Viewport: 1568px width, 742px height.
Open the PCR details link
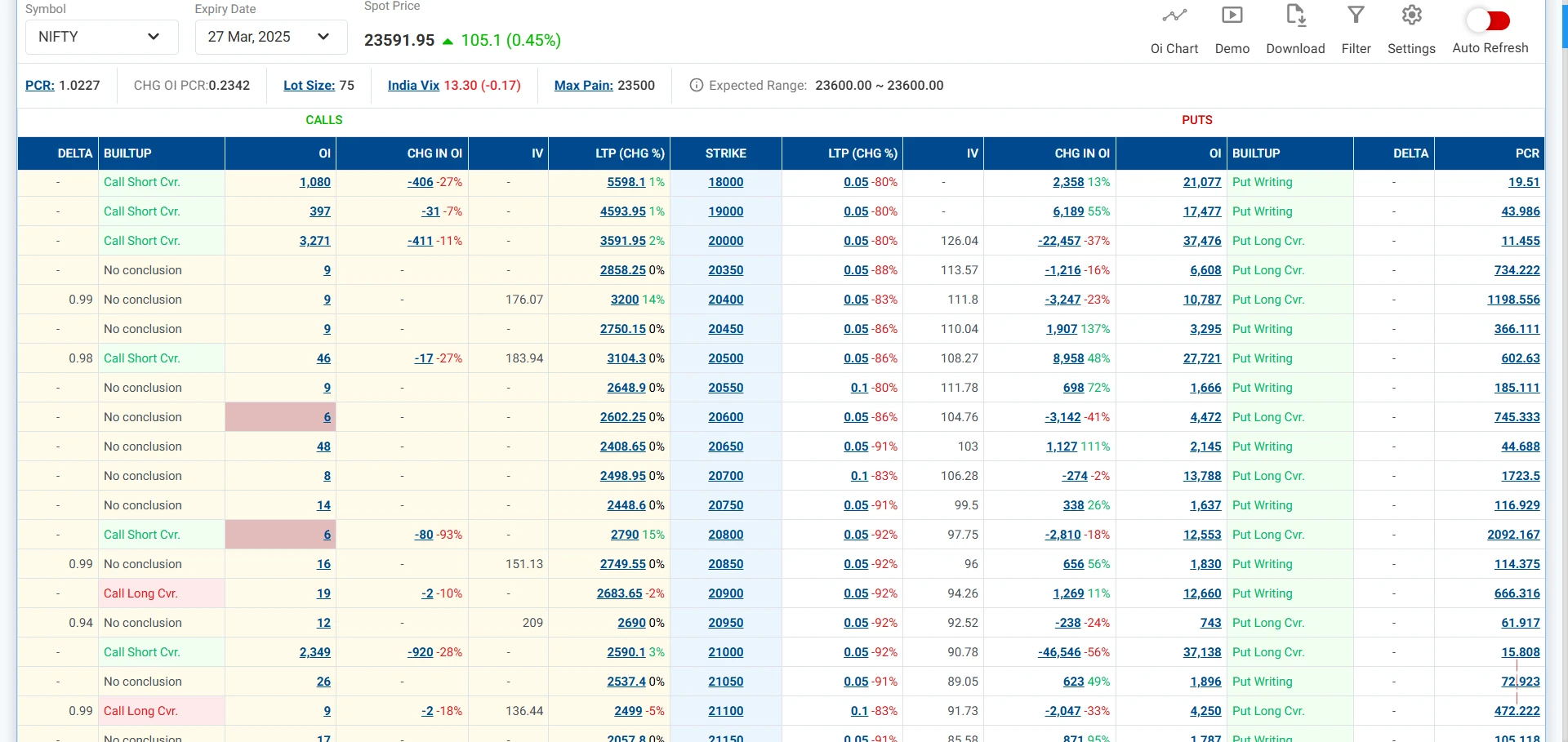(x=40, y=85)
